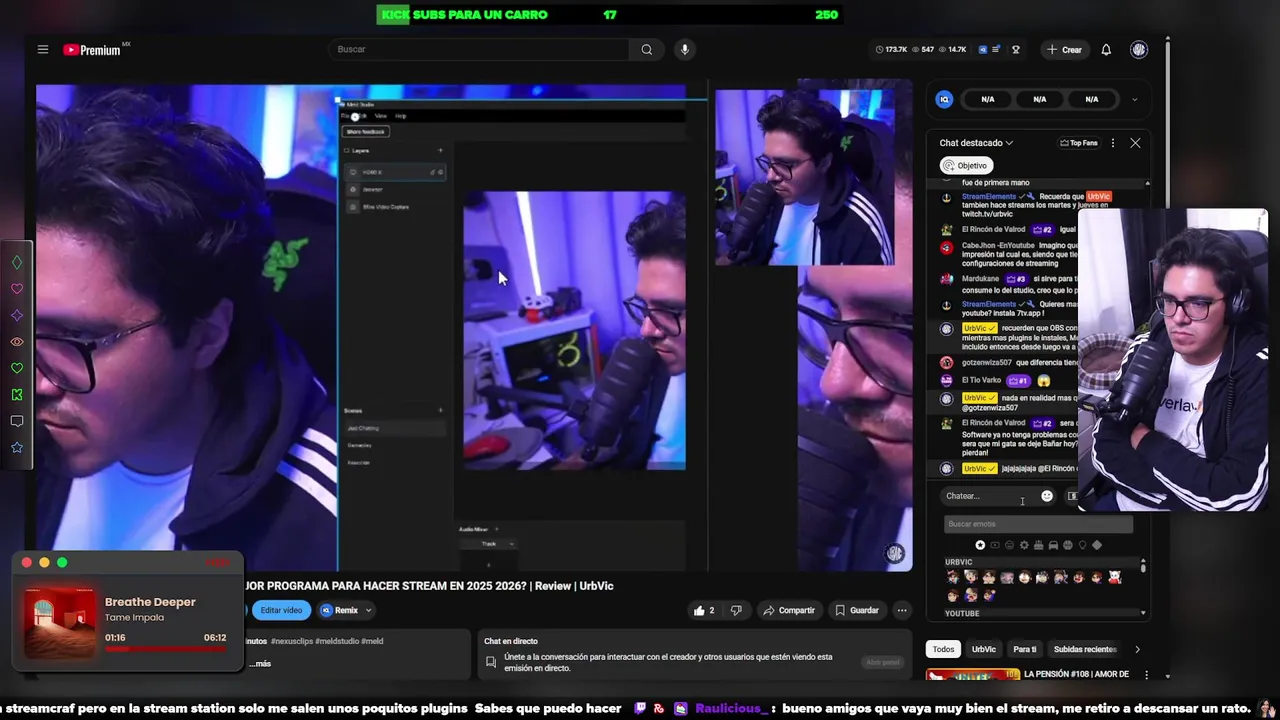Close the live chat panel
Screen dimensions: 1280x720
point(1135,143)
